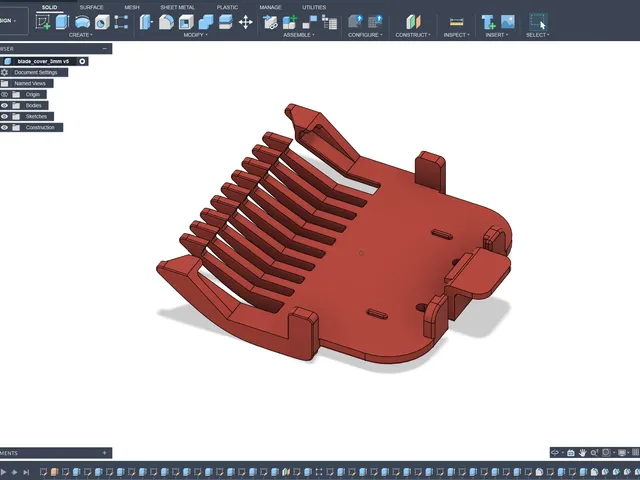Image resolution: width=640 pixels, height=480 pixels.
Task: Select the Move/Copy tool
Action: [x=245, y=22]
